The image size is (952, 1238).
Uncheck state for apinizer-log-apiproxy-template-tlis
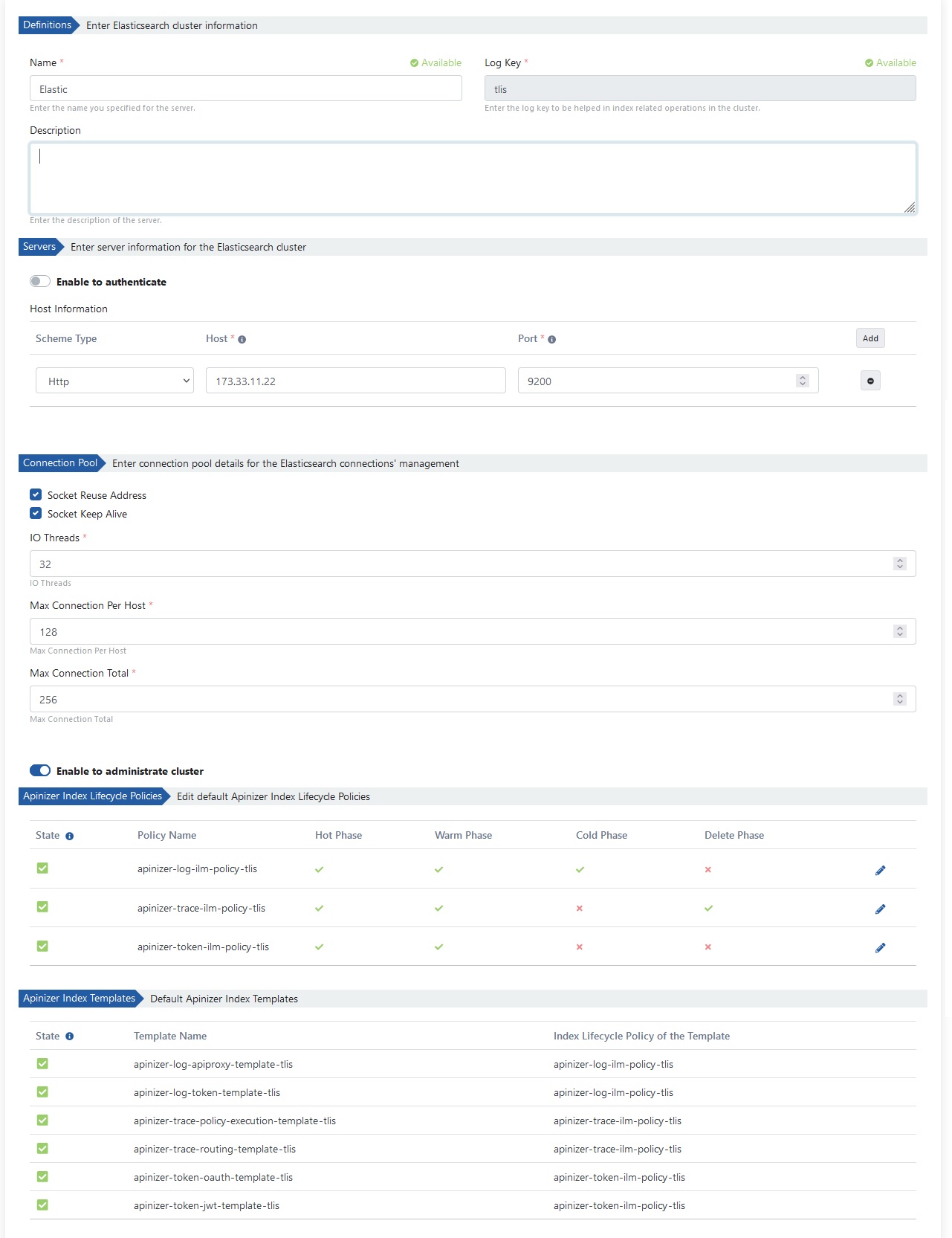click(42, 1064)
